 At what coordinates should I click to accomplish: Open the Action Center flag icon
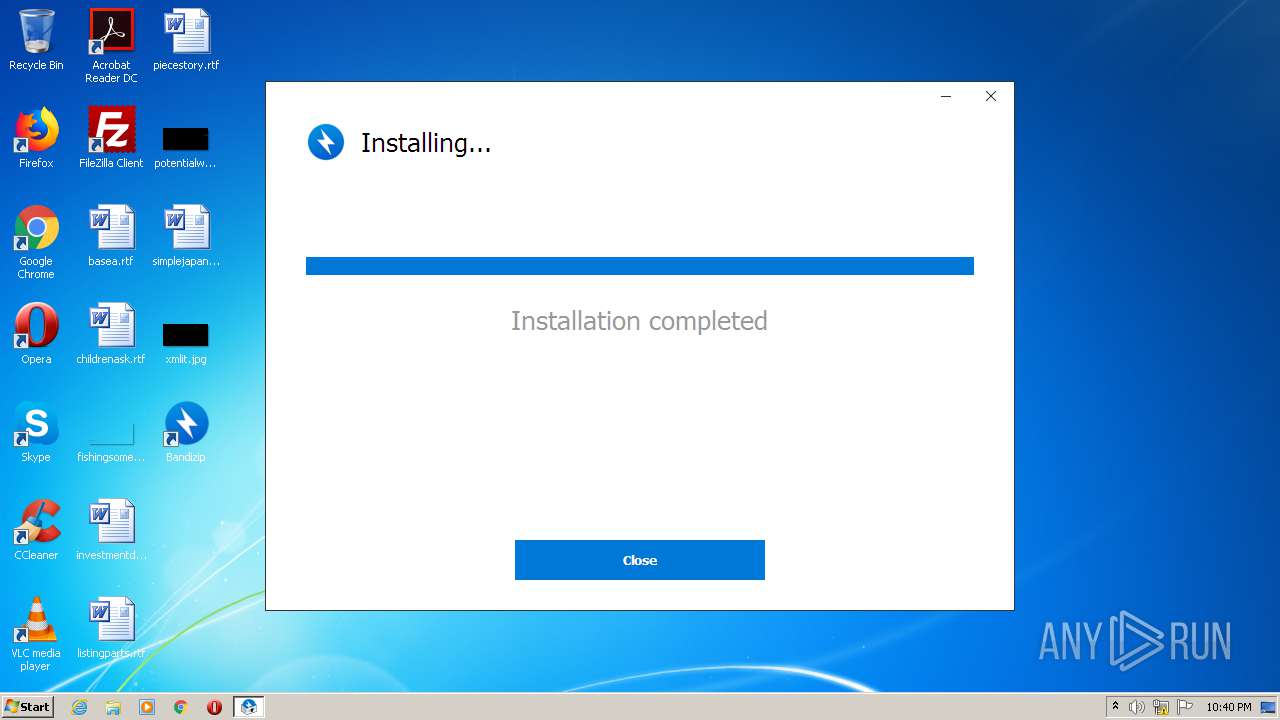click(1185, 707)
